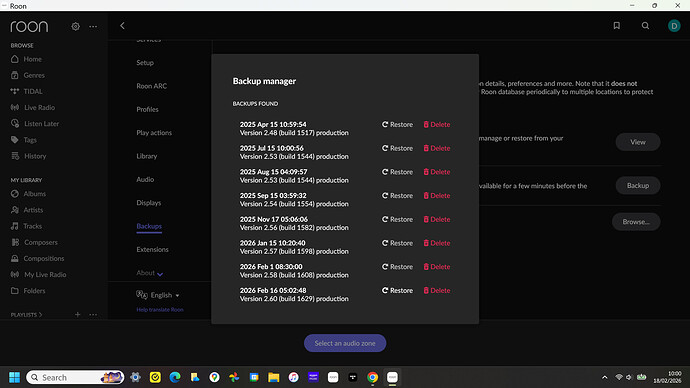Select the Profiles settings tab
Image resolution: width=690 pixels, height=388 pixels.
pyautogui.click(x=147, y=109)
